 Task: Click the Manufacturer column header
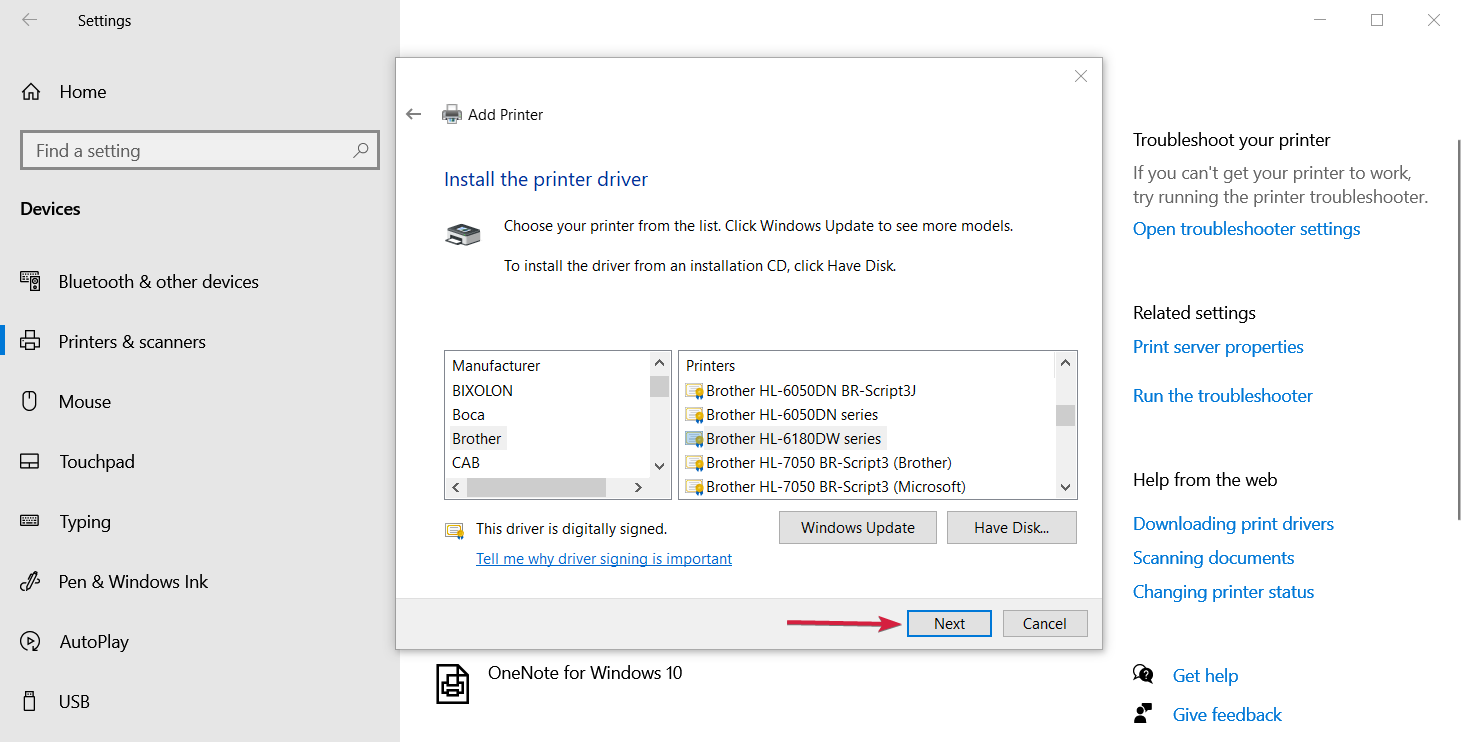pos(496,366)
